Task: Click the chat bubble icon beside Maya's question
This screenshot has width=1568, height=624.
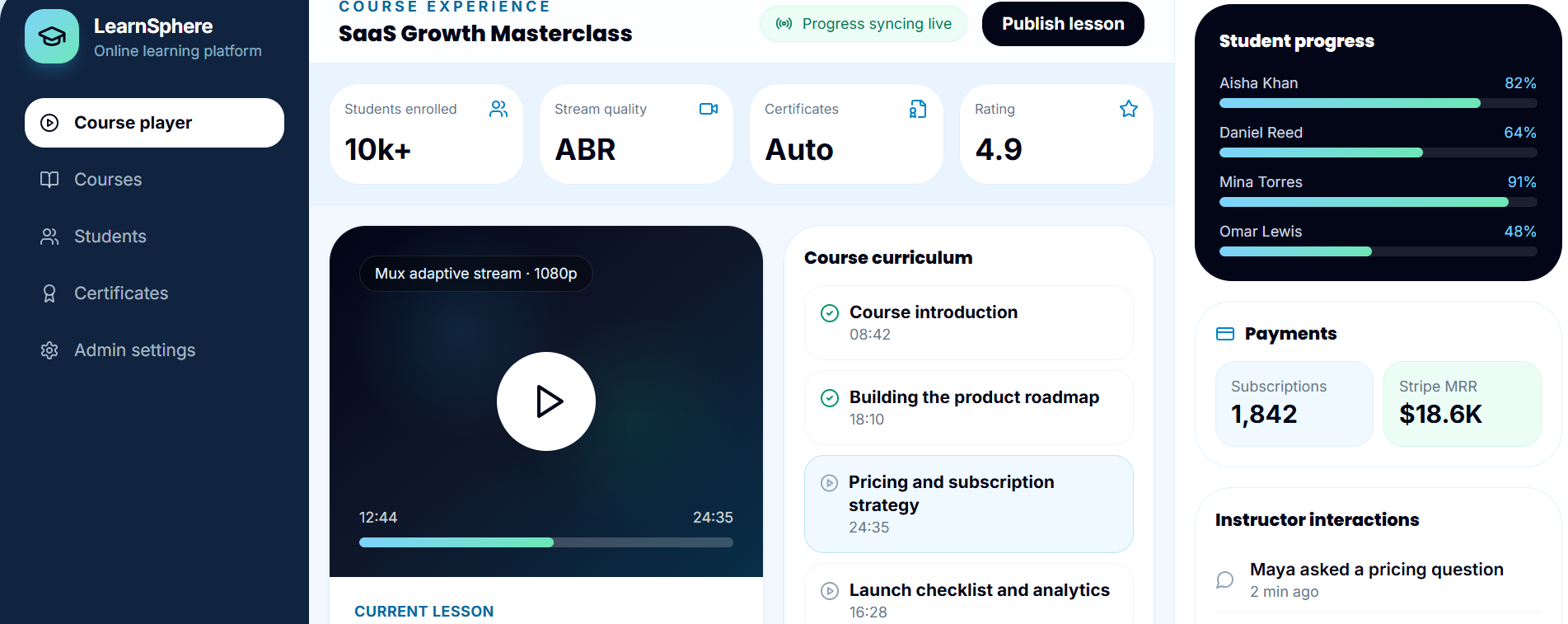Action: 1225,580
